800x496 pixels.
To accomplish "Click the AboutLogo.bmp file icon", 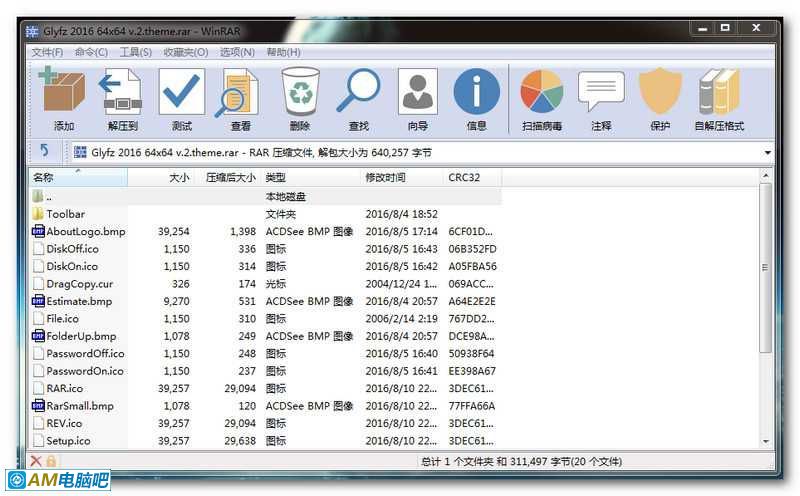I will pyautogui.click(x=38, y=231).
